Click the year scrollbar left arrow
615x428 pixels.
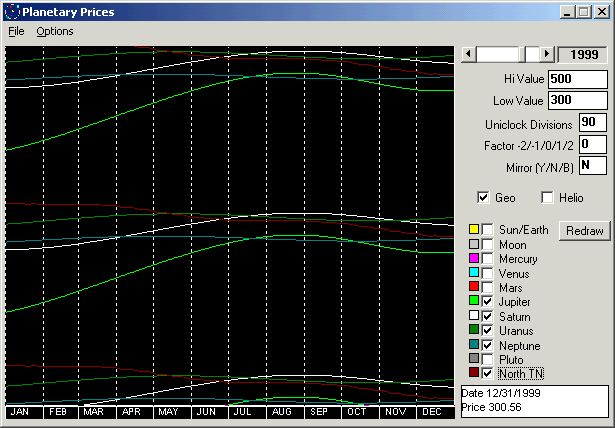click(469, 54)
